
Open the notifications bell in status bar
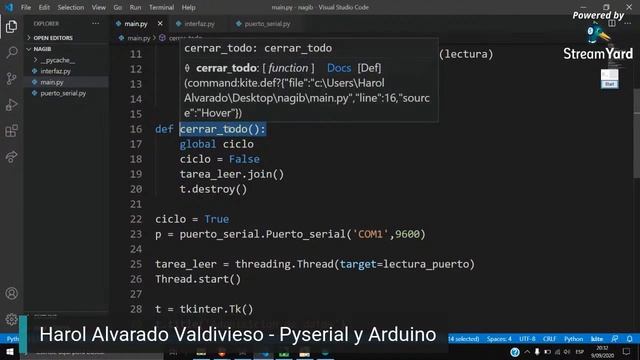click(630, 339)
